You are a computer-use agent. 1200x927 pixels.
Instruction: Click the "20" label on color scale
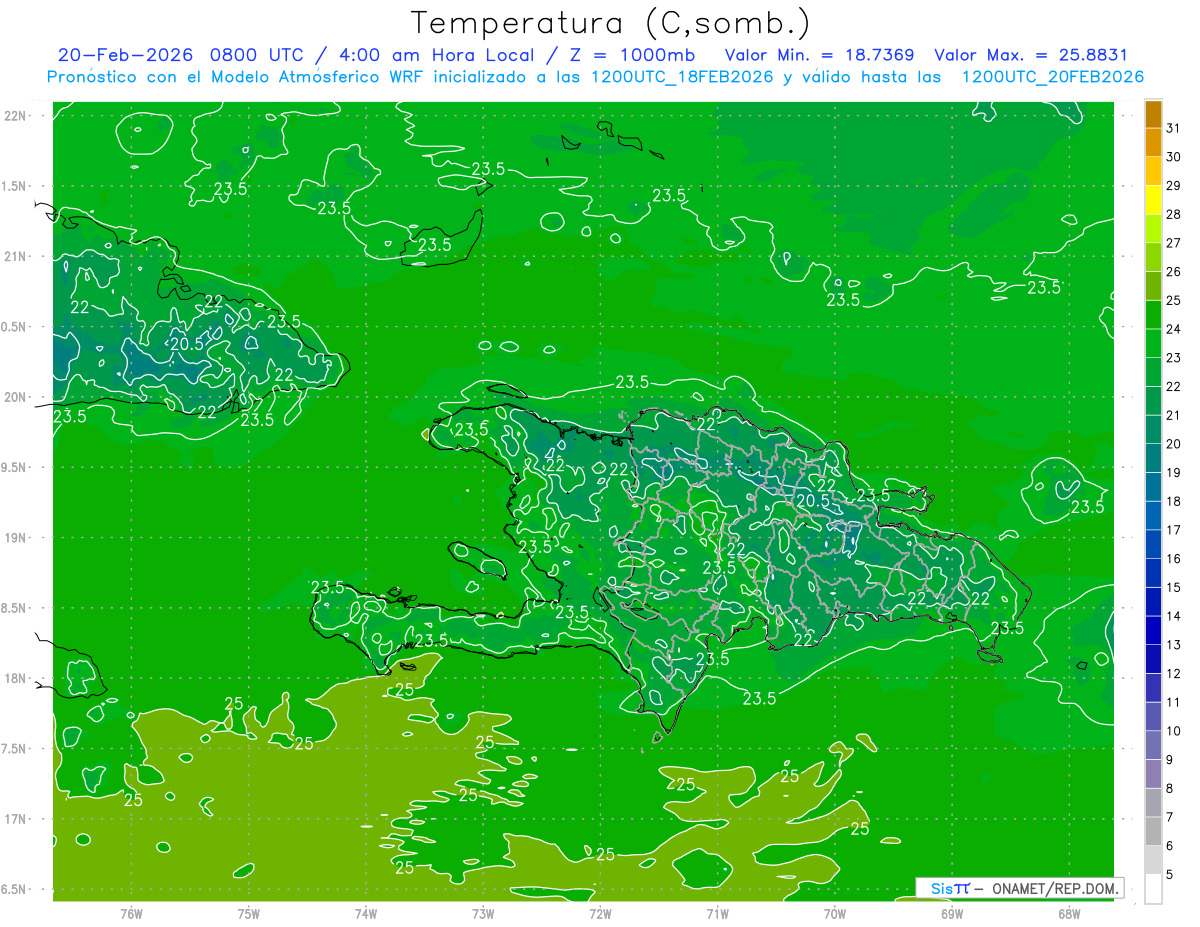tap(1173, 444)
